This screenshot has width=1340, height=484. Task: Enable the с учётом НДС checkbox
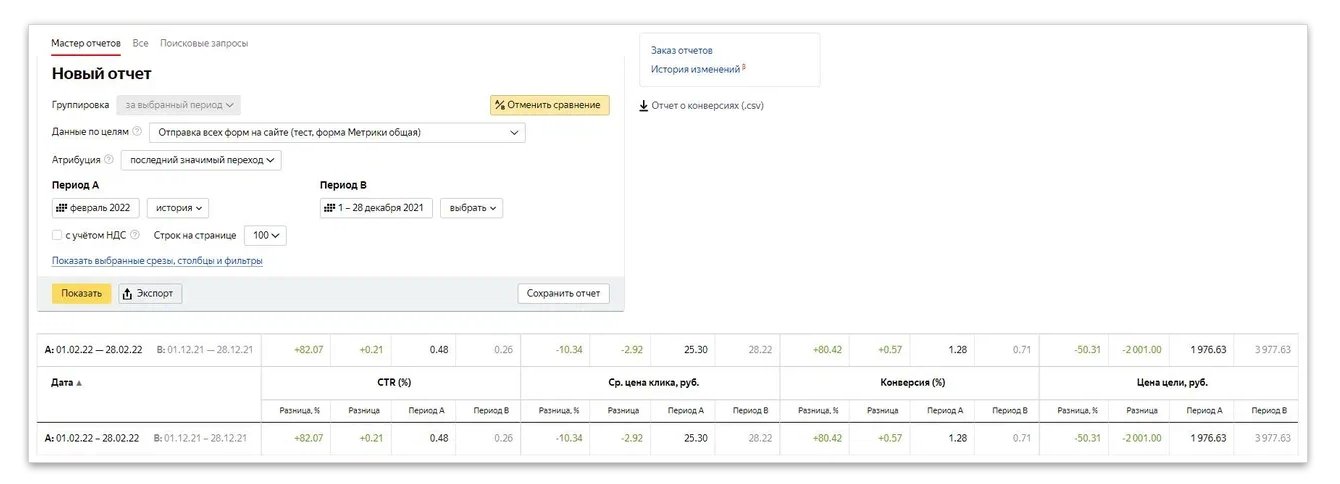tap(57, 236)
